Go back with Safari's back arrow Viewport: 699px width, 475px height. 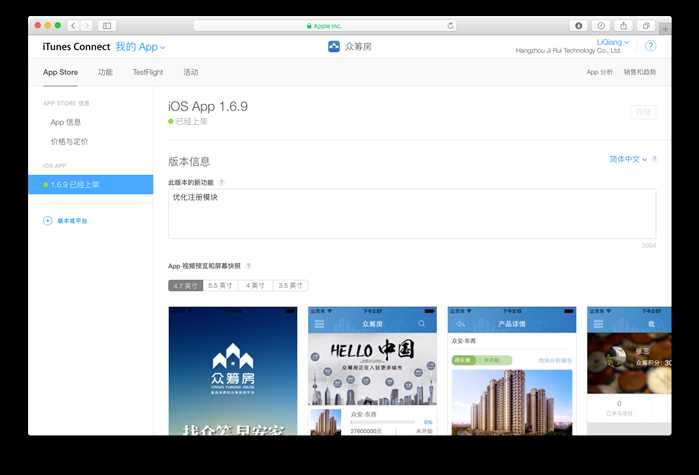(x=73, y=26)
